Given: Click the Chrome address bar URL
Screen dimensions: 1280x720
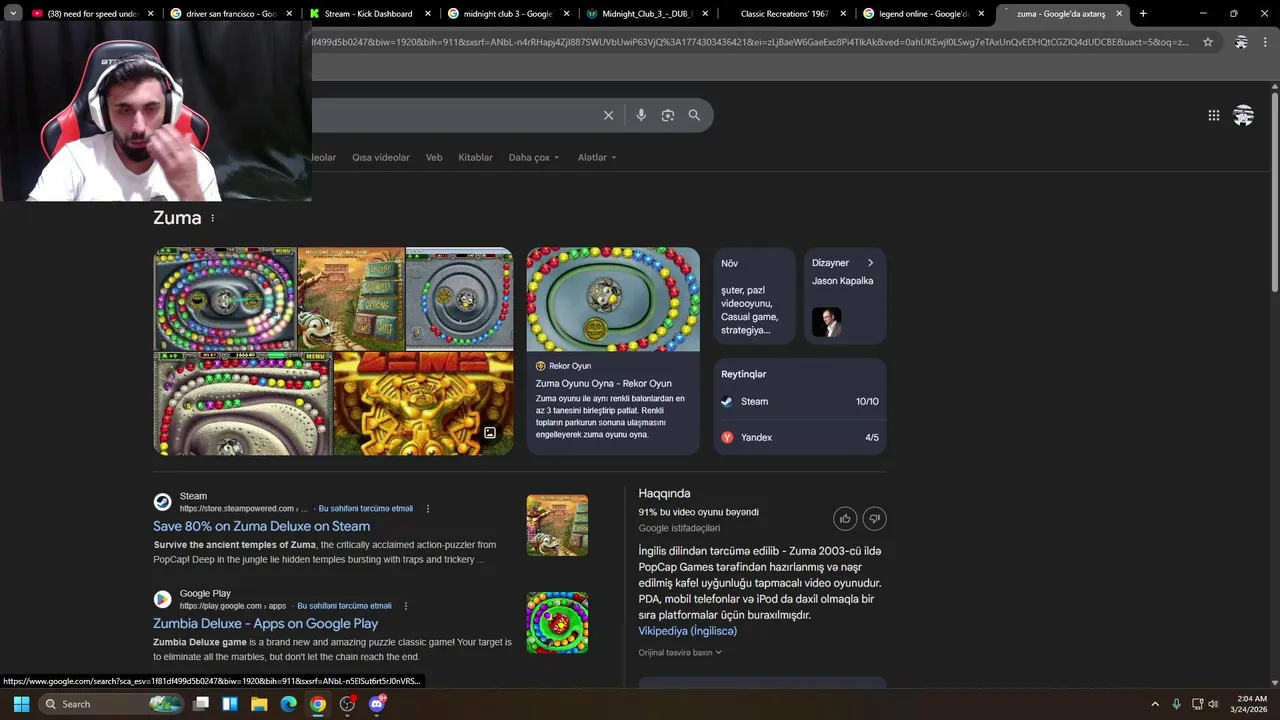Looking at the screenshot, I should (x=750, y=42).
